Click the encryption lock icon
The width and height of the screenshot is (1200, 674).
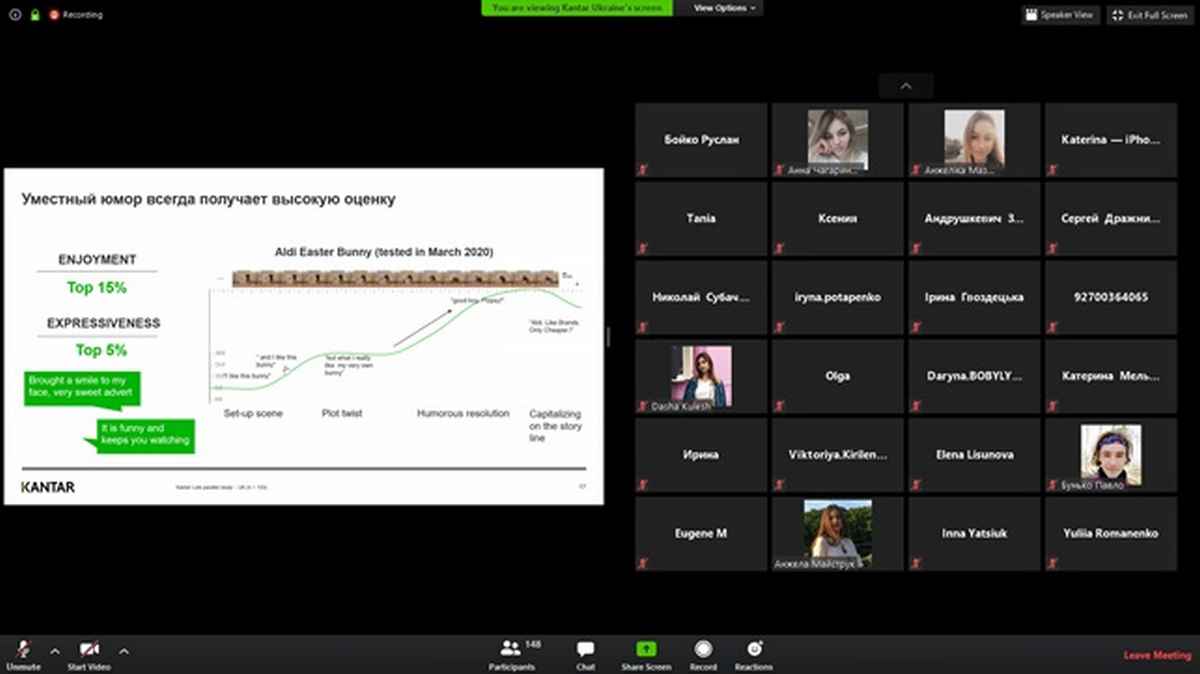[x=35, y=15]
